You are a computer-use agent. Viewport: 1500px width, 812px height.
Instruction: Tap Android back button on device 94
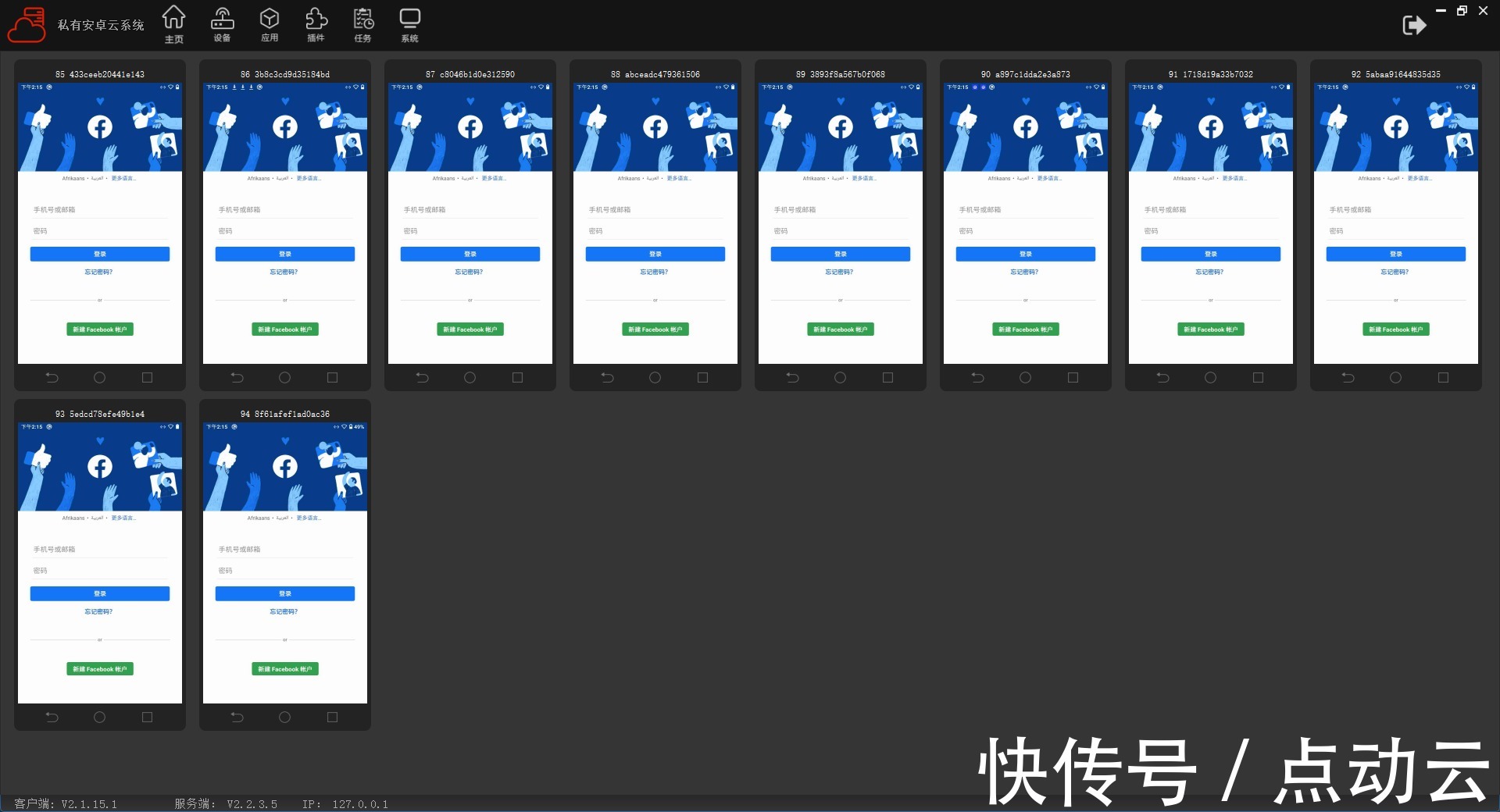(237, 718)
